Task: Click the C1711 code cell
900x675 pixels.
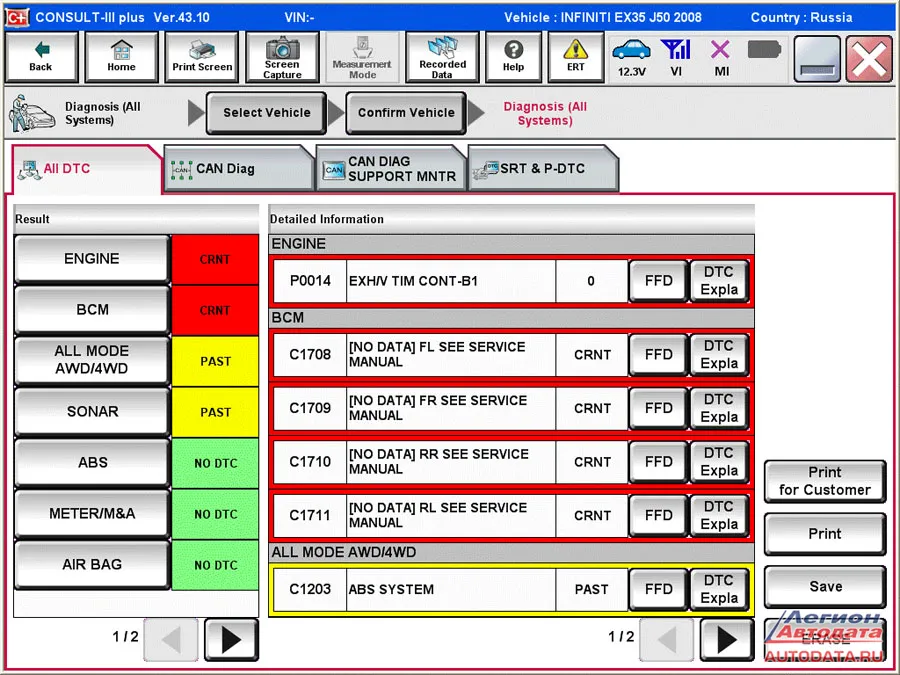Action: [x=310, y=516]
